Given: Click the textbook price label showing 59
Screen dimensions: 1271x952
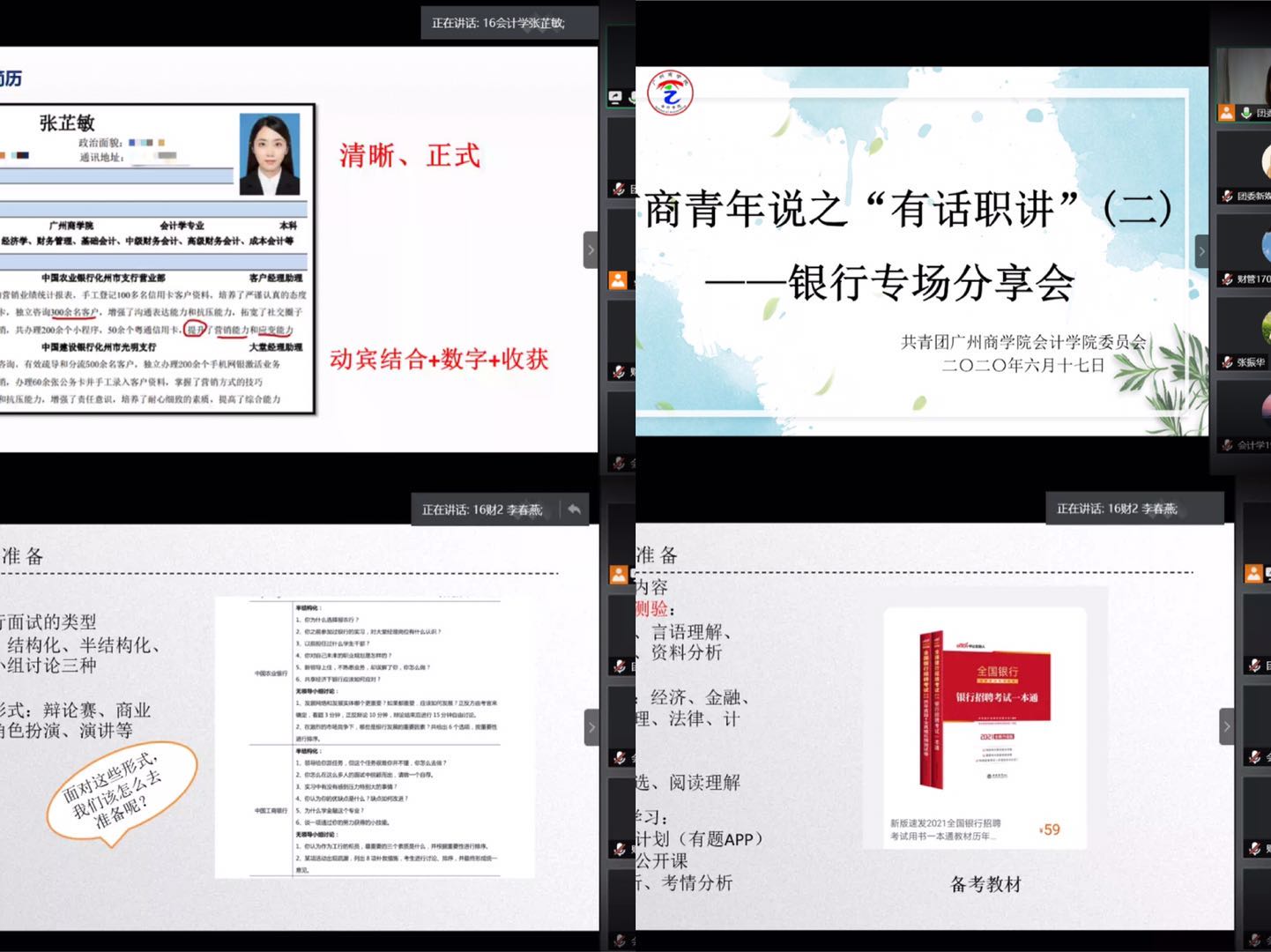Looking at the screenshot, I should 1049,829.
